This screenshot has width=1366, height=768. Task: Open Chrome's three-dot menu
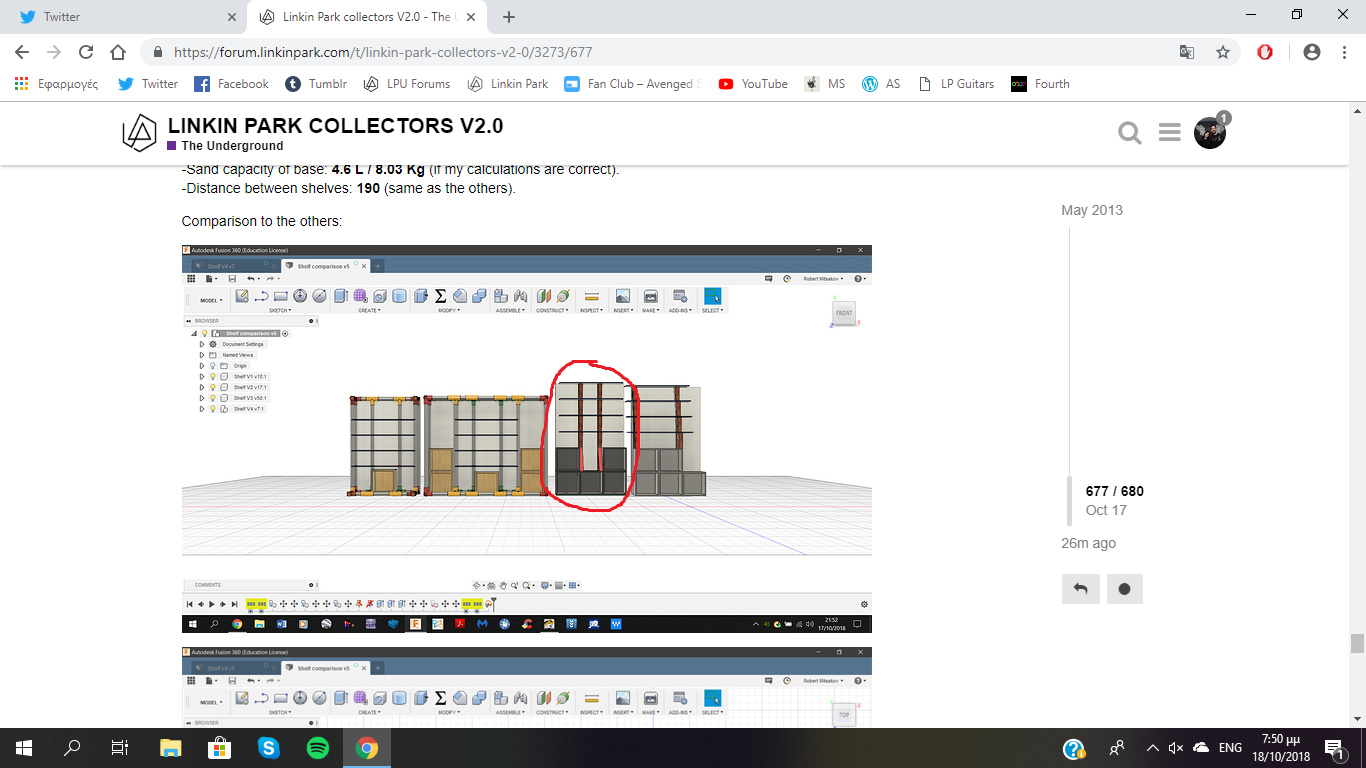1344,52
